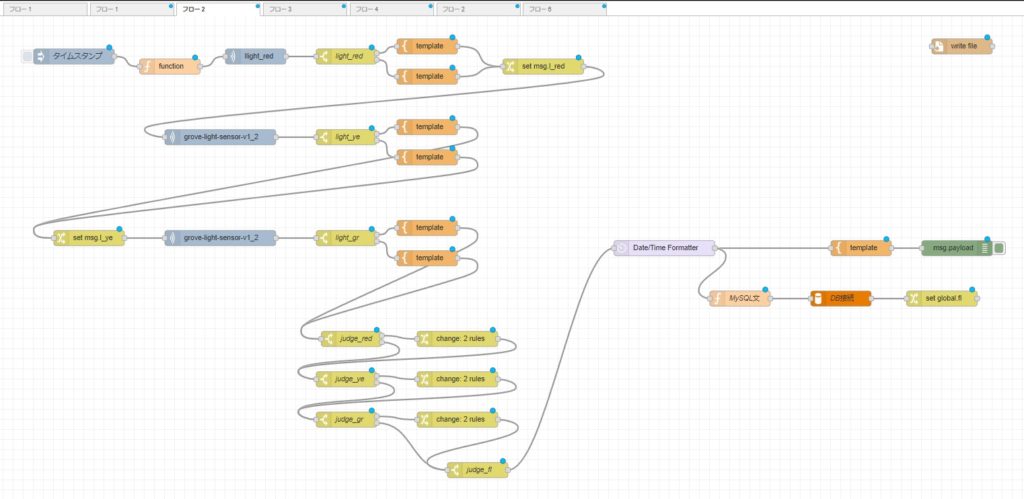Select the set msg.l_ye change icon
This screenshot has height=499, width=1024.
[x=62, y=238]
